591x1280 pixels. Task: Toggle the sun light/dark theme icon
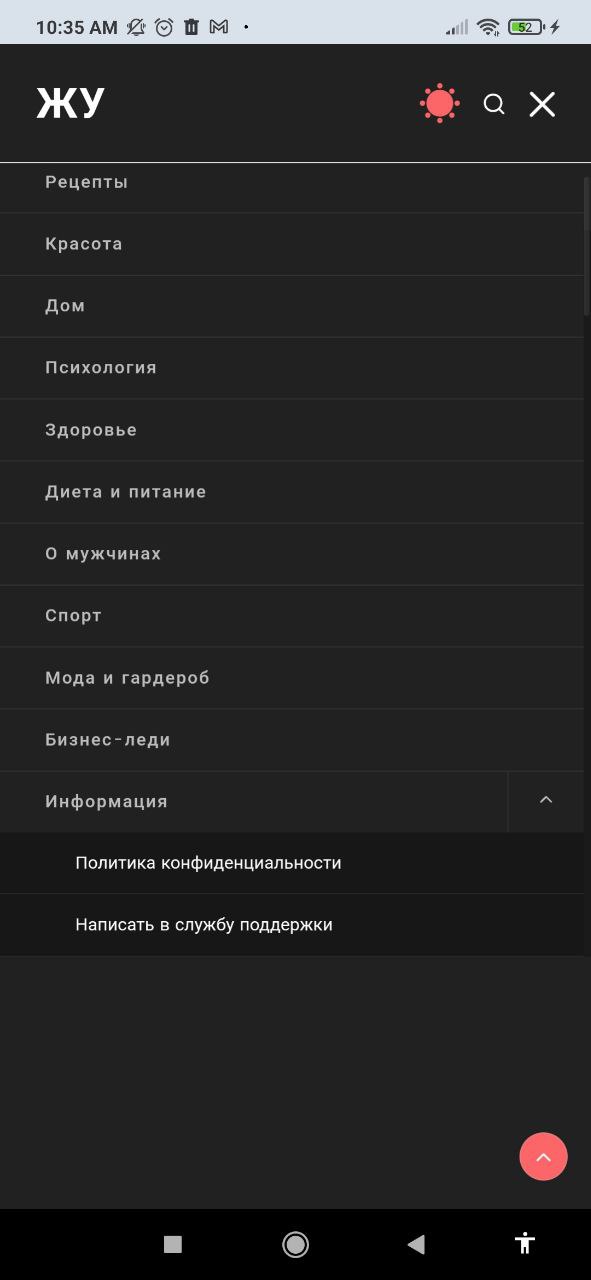point(440,104)
